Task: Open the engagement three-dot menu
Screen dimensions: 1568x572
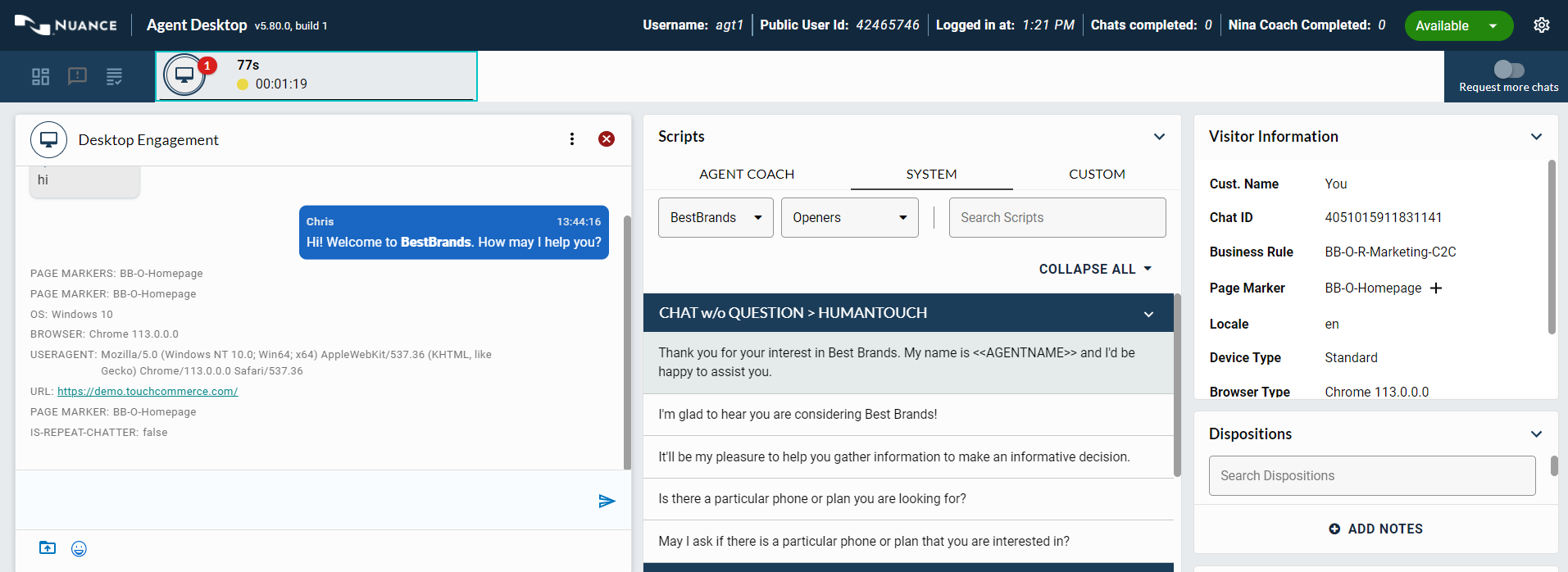Action: pos(572,139)
